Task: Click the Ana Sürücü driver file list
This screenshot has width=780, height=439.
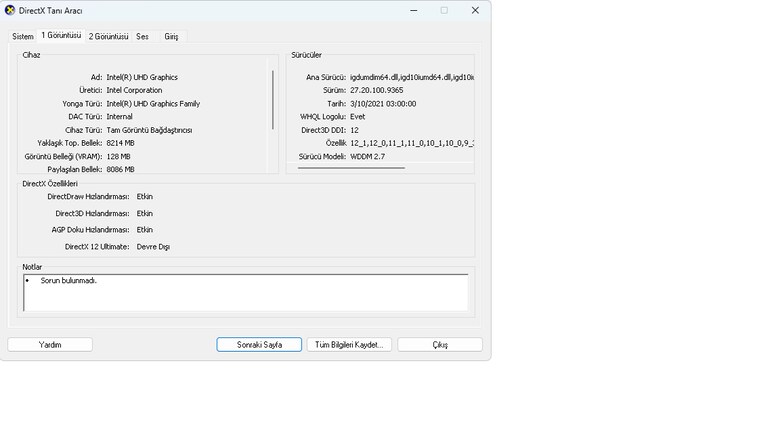Action: tap(411, 77)
